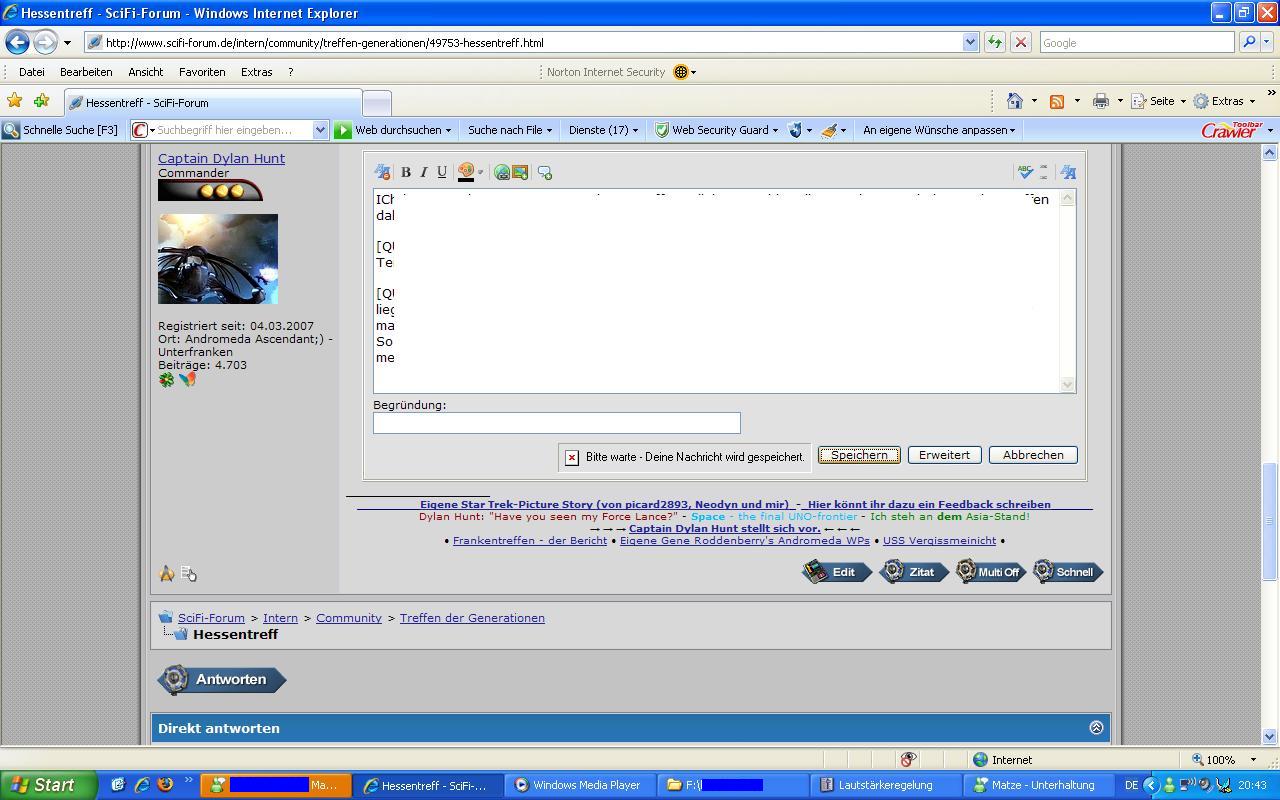This screenshot has height=800, width=1280.
Task: Toggle Multi Off quote button
Action: tap(989, 572)
